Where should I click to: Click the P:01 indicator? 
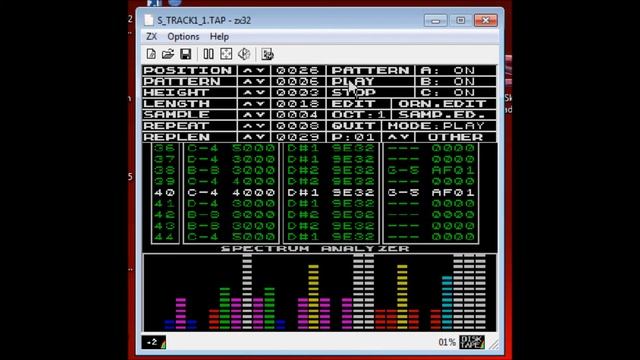point(353,137)
